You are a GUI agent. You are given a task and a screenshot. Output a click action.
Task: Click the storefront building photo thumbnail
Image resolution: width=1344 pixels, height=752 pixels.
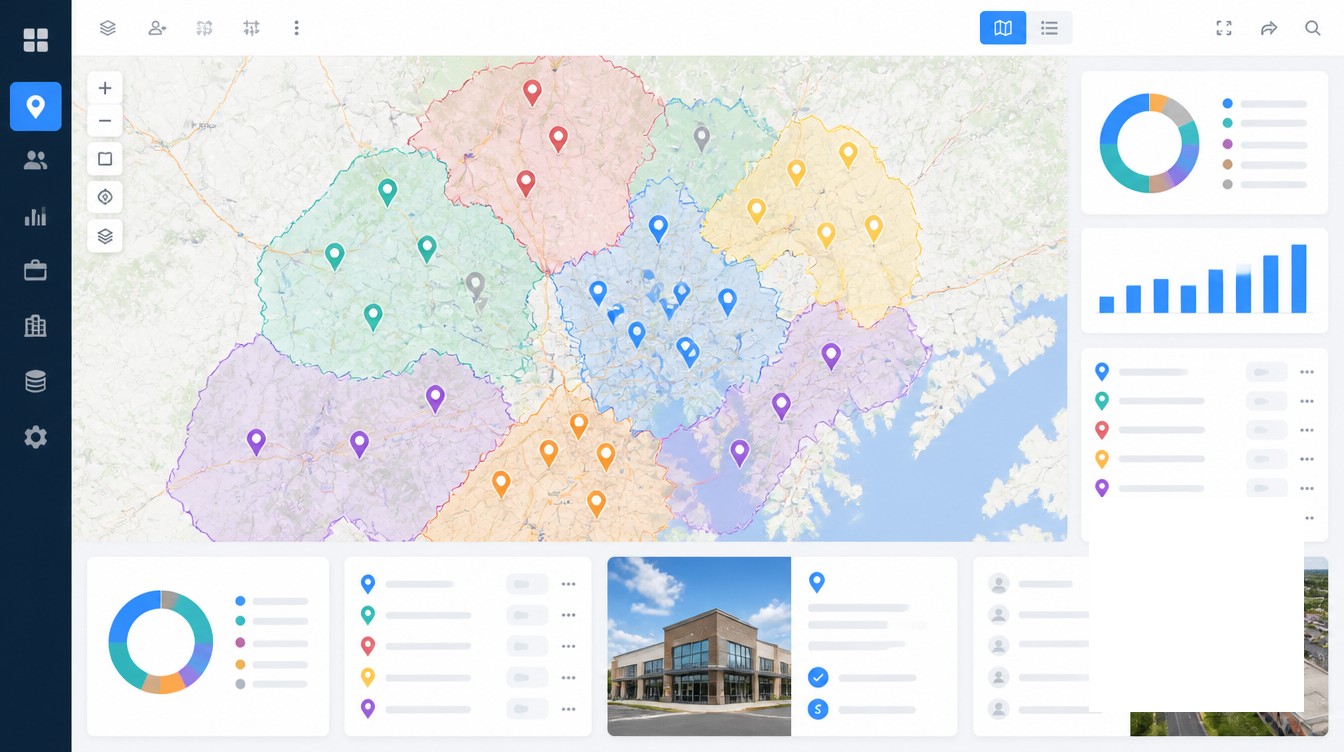coord(699,646)
